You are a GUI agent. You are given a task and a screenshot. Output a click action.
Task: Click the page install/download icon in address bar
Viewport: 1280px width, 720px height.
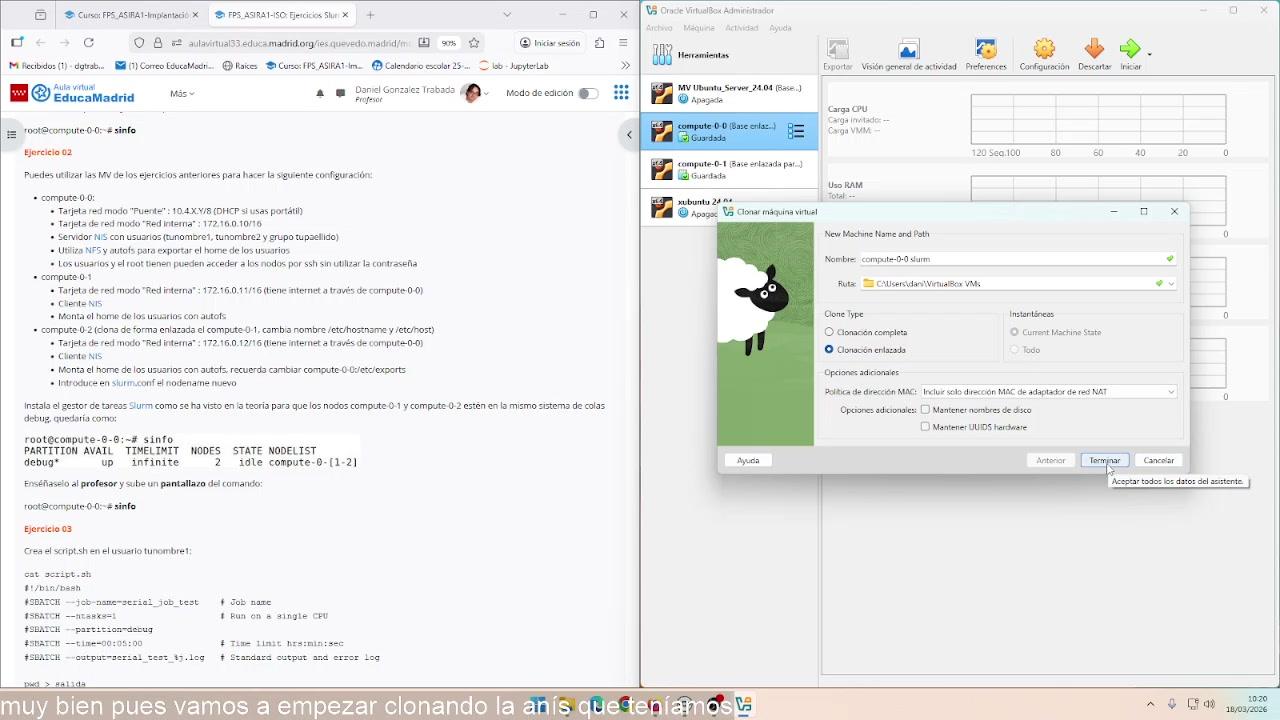tap(424, 43)
